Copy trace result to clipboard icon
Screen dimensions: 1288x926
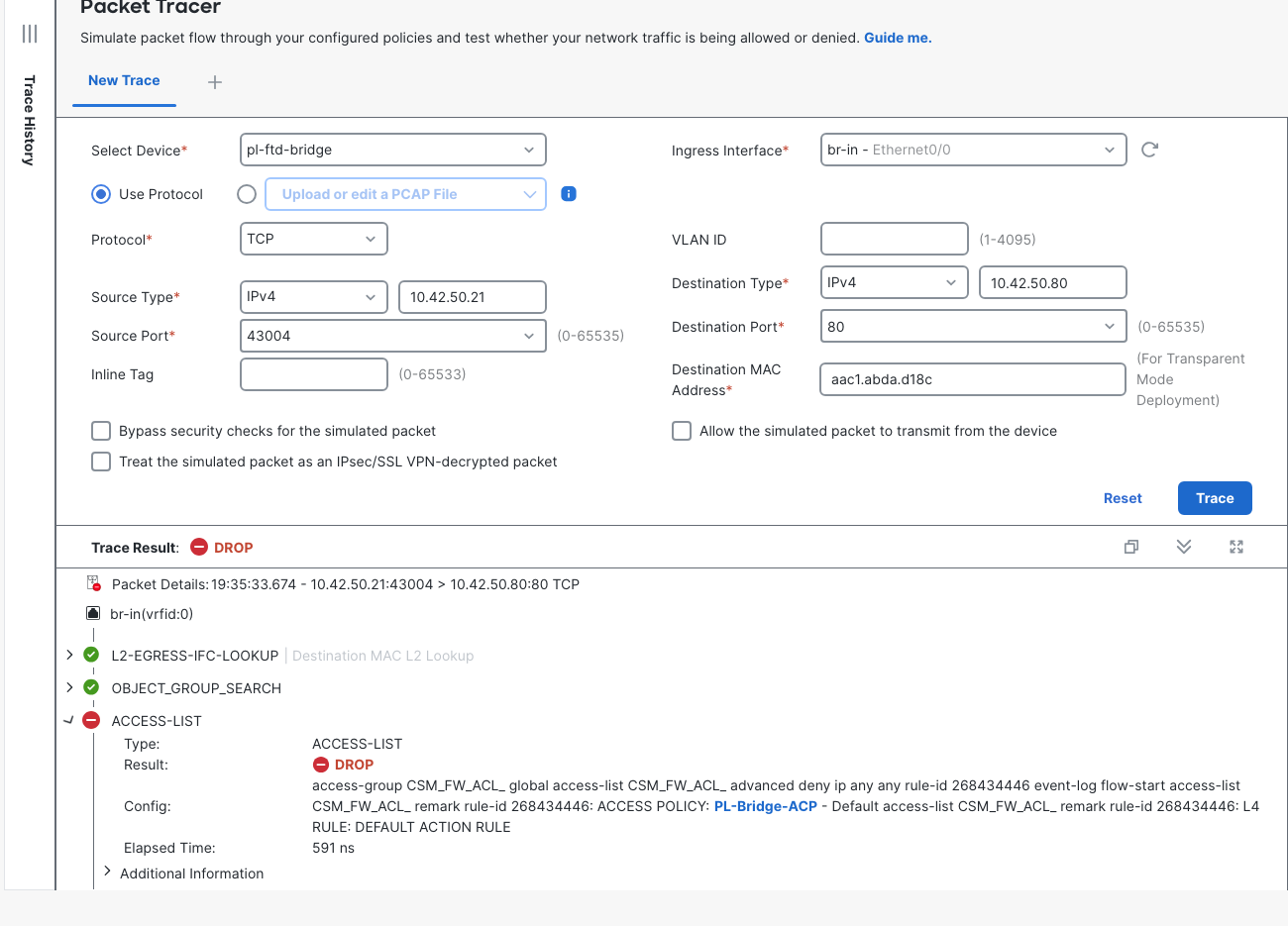click(x=1131, y=547)
